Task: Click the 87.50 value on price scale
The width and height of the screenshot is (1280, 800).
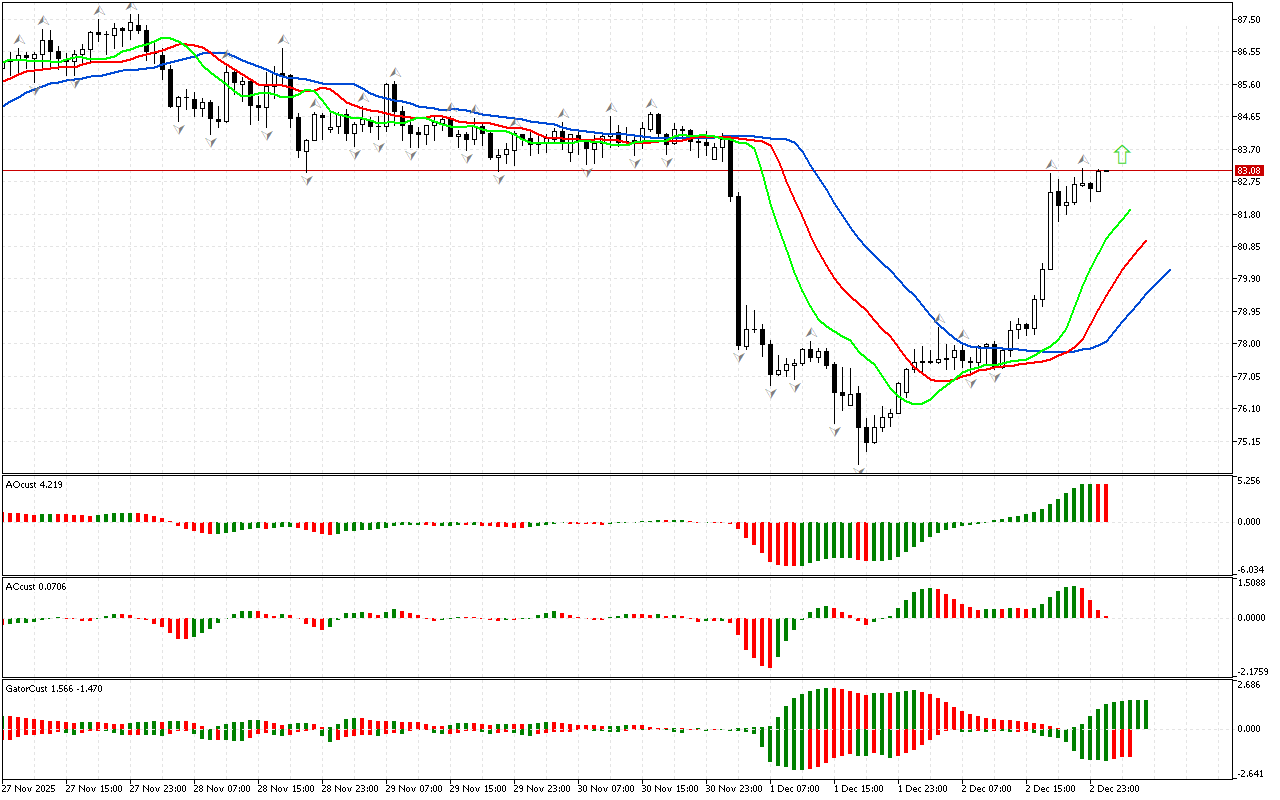Action: [x=1248, y=20]
